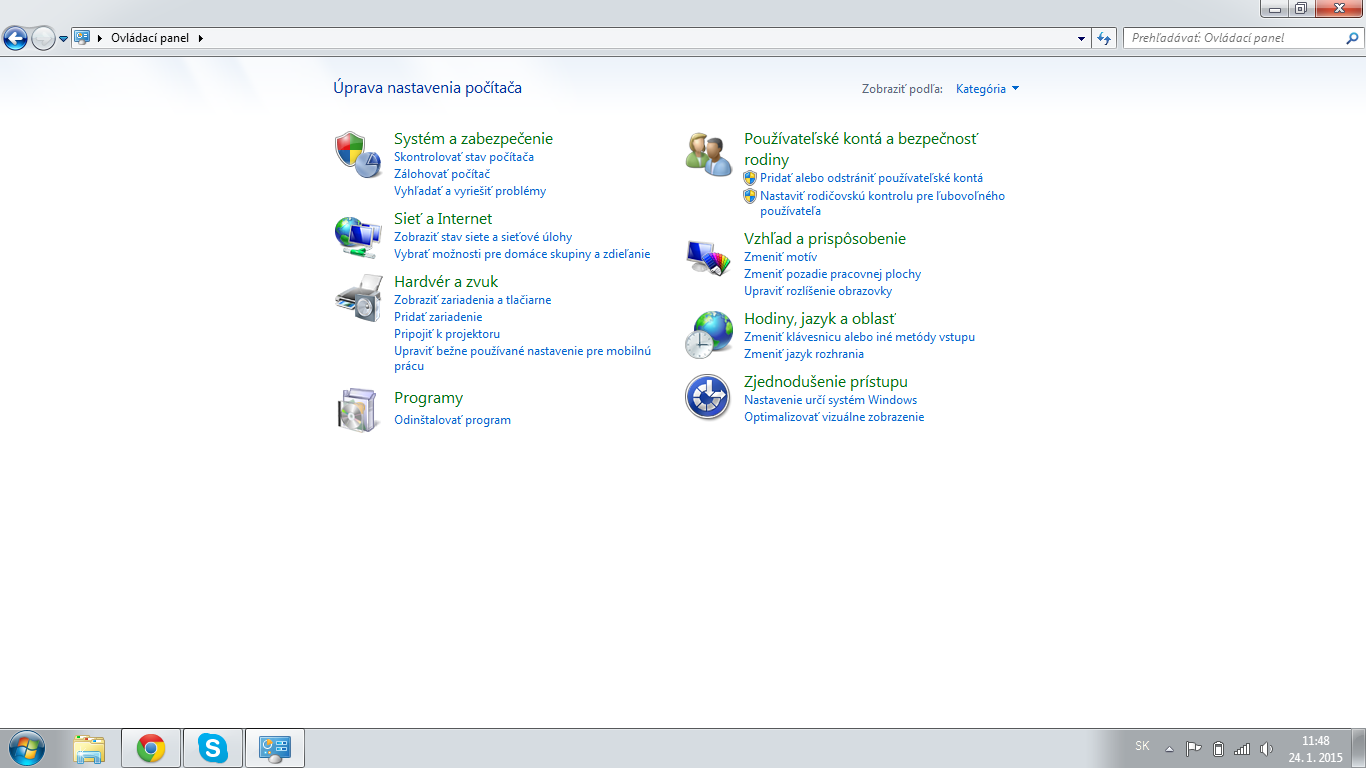Click the Control Panel taskbar button

click(x=274, y=748)
